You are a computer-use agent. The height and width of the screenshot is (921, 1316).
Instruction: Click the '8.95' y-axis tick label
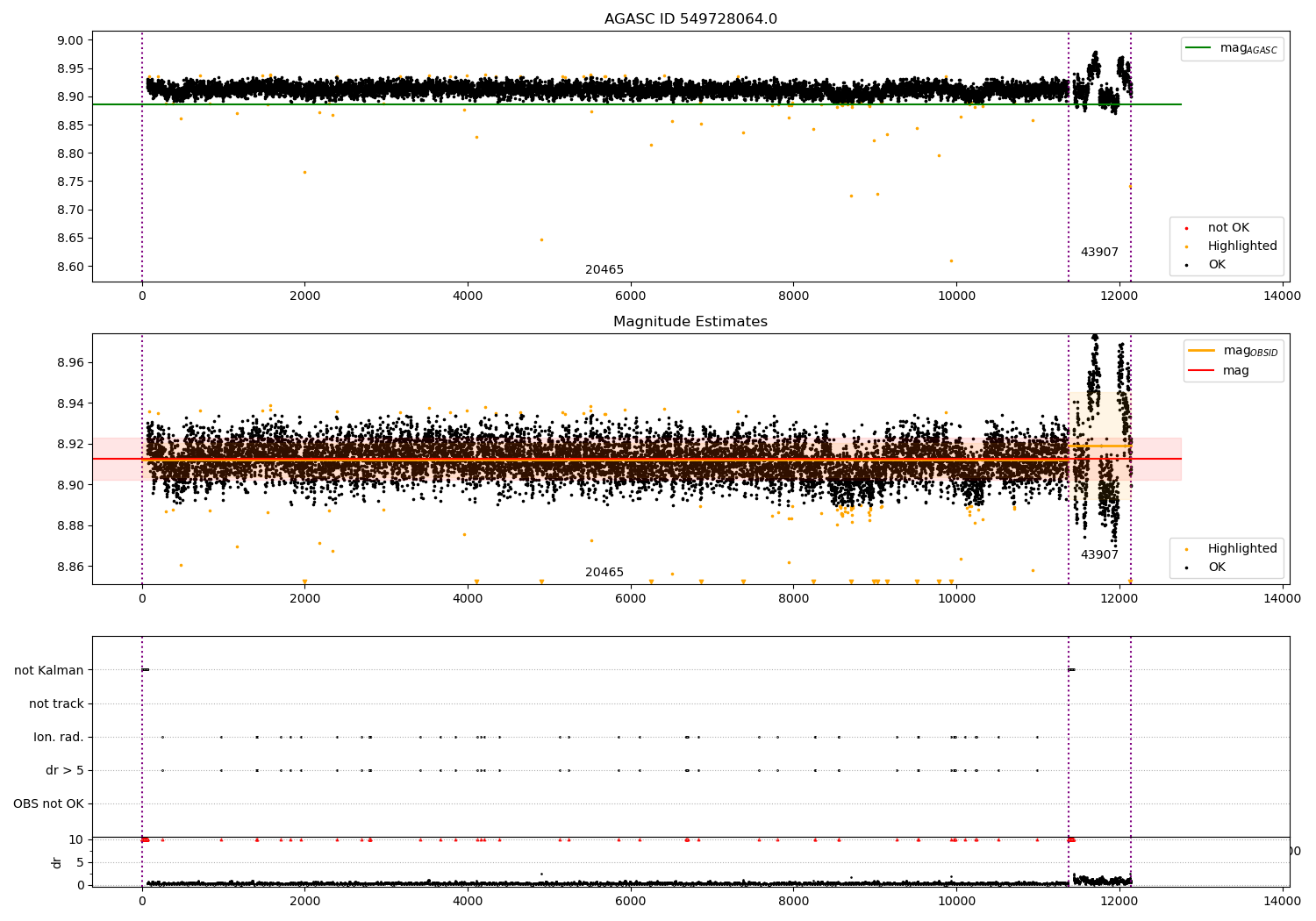click(x=71, y=68)
